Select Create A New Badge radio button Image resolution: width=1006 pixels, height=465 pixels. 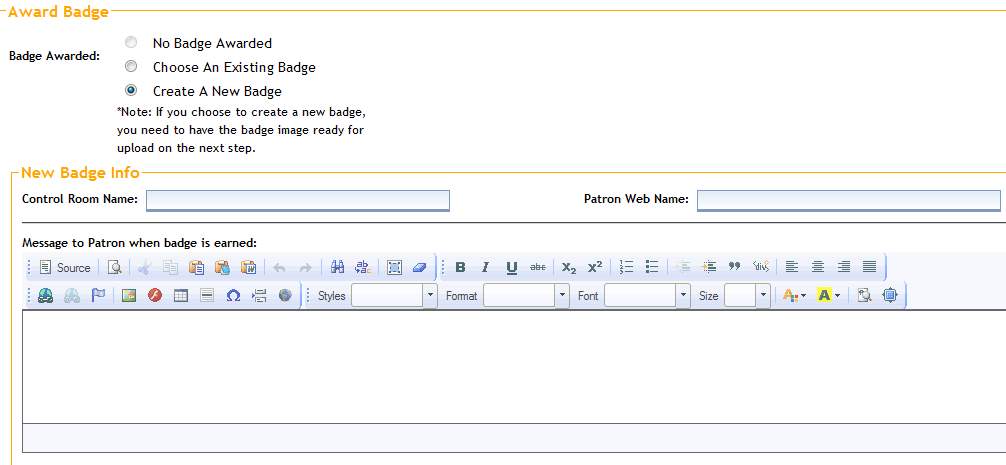131,90
